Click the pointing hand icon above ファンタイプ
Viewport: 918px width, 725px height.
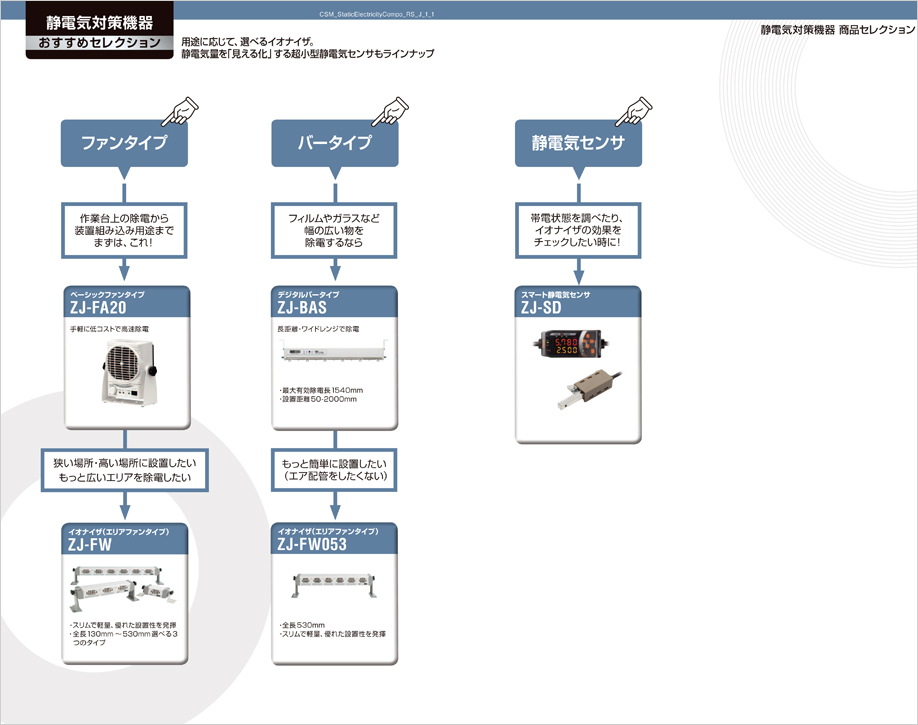coord(180,111)
